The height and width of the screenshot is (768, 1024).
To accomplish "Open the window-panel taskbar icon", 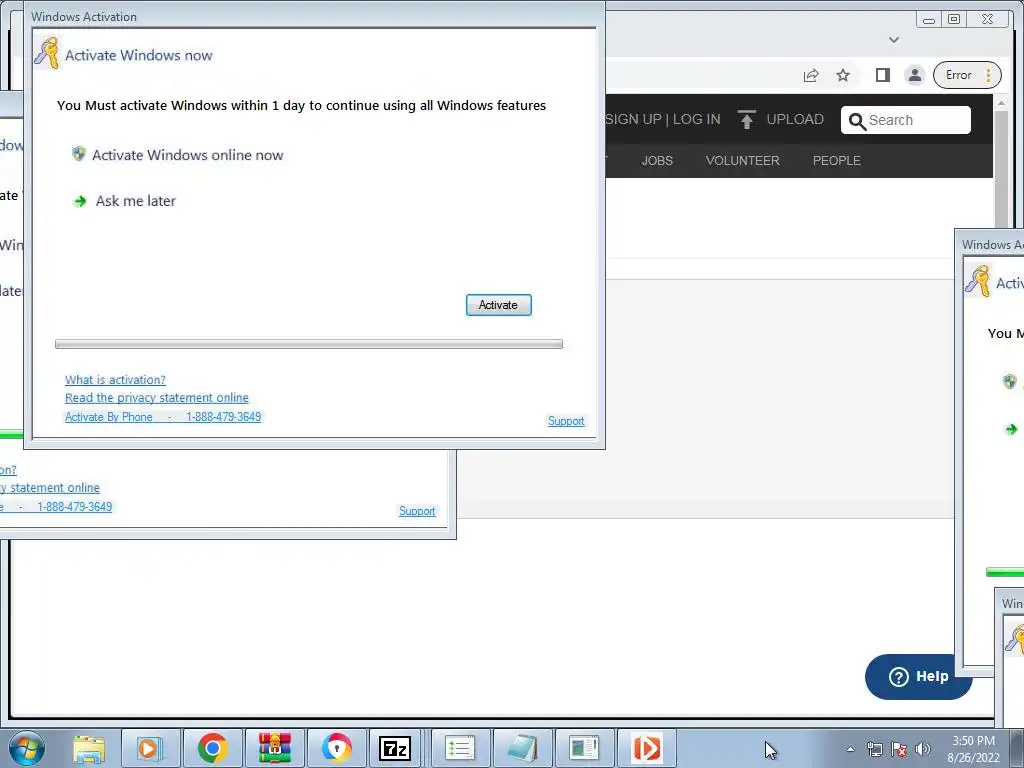I will click(x=583, y=748).
